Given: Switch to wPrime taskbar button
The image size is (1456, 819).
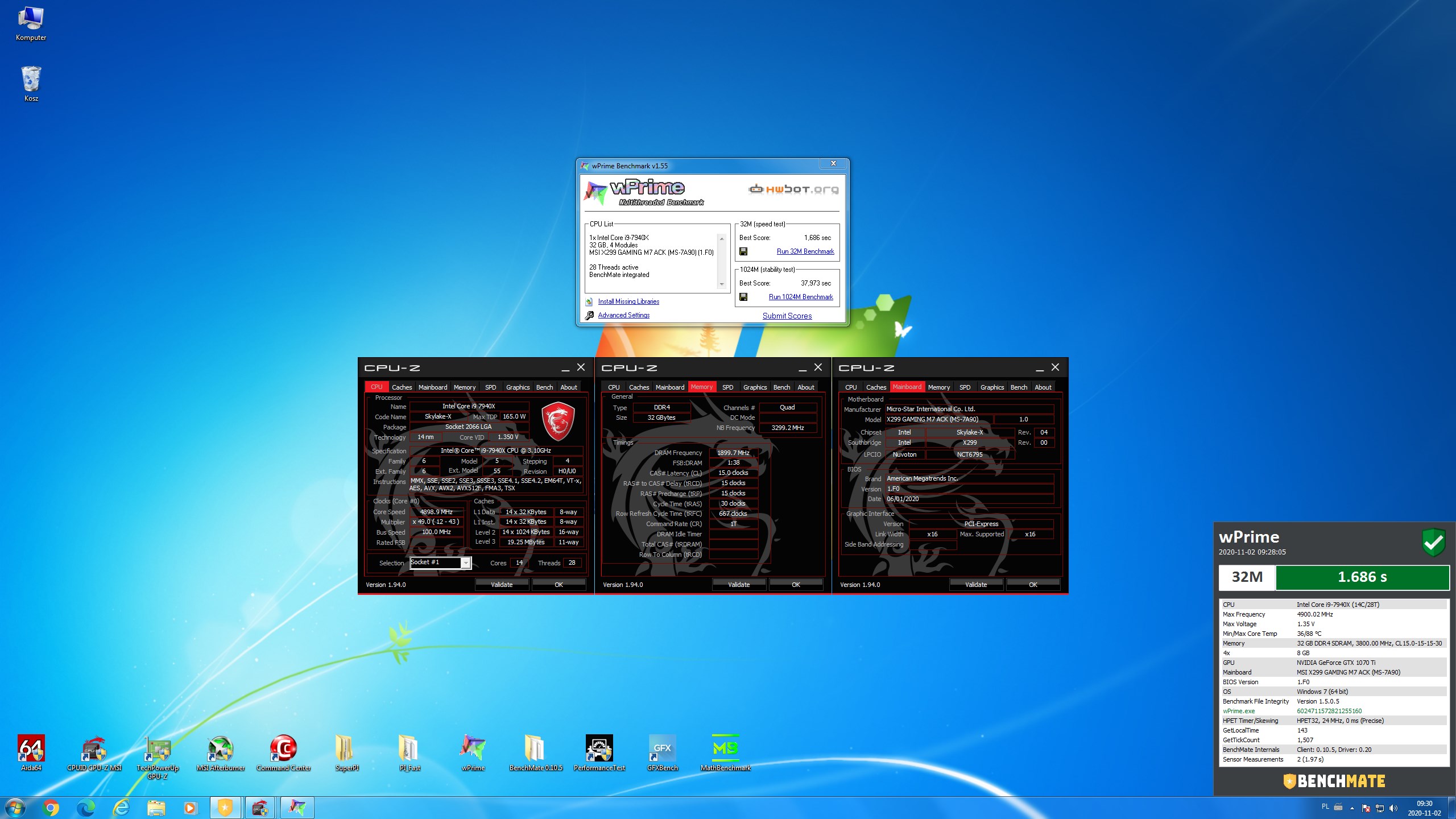Looking at the screenshot, I should pos(296,808).
